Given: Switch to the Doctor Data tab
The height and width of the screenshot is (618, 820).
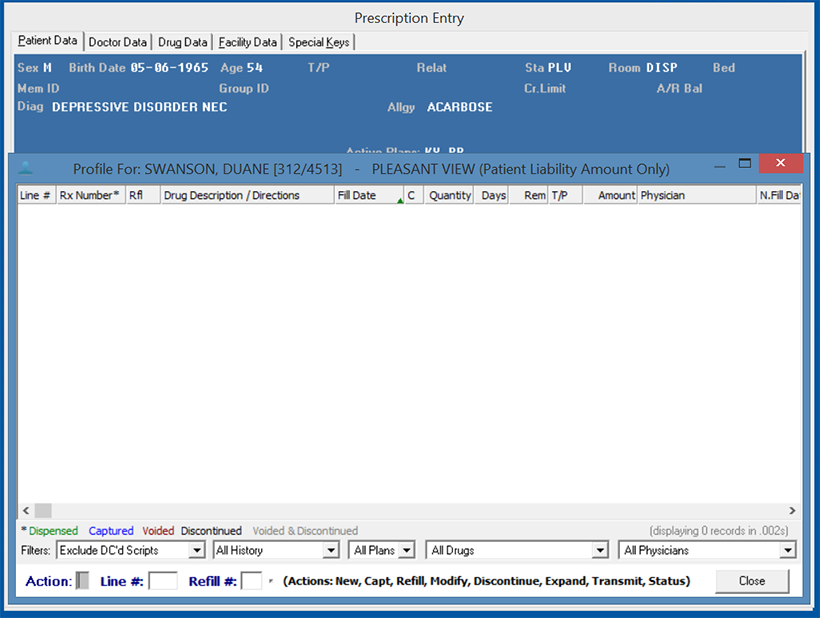Looking at the screenshot, I should tap(118, 42).
